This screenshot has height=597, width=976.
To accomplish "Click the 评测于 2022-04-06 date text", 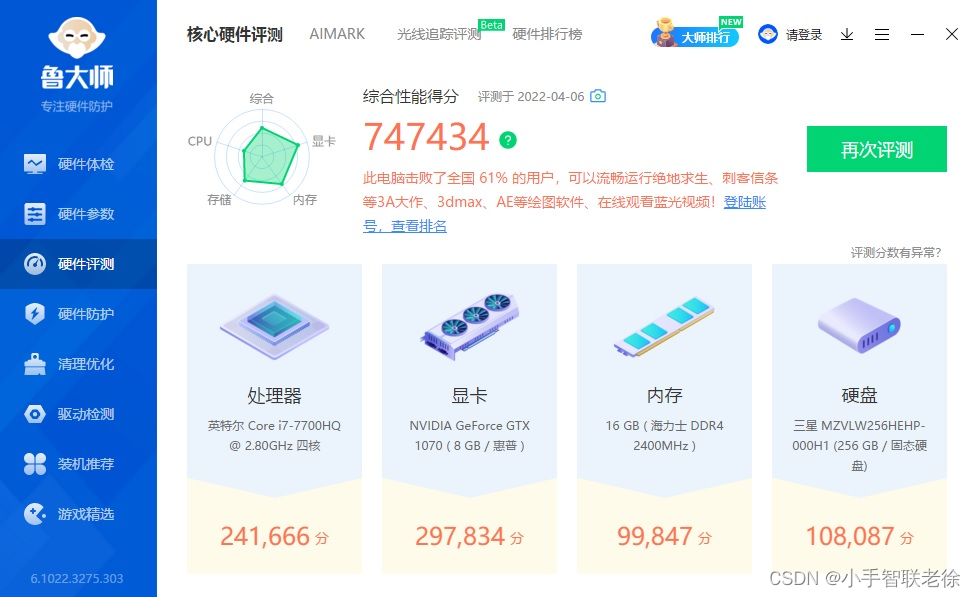I will click(531, 96).
